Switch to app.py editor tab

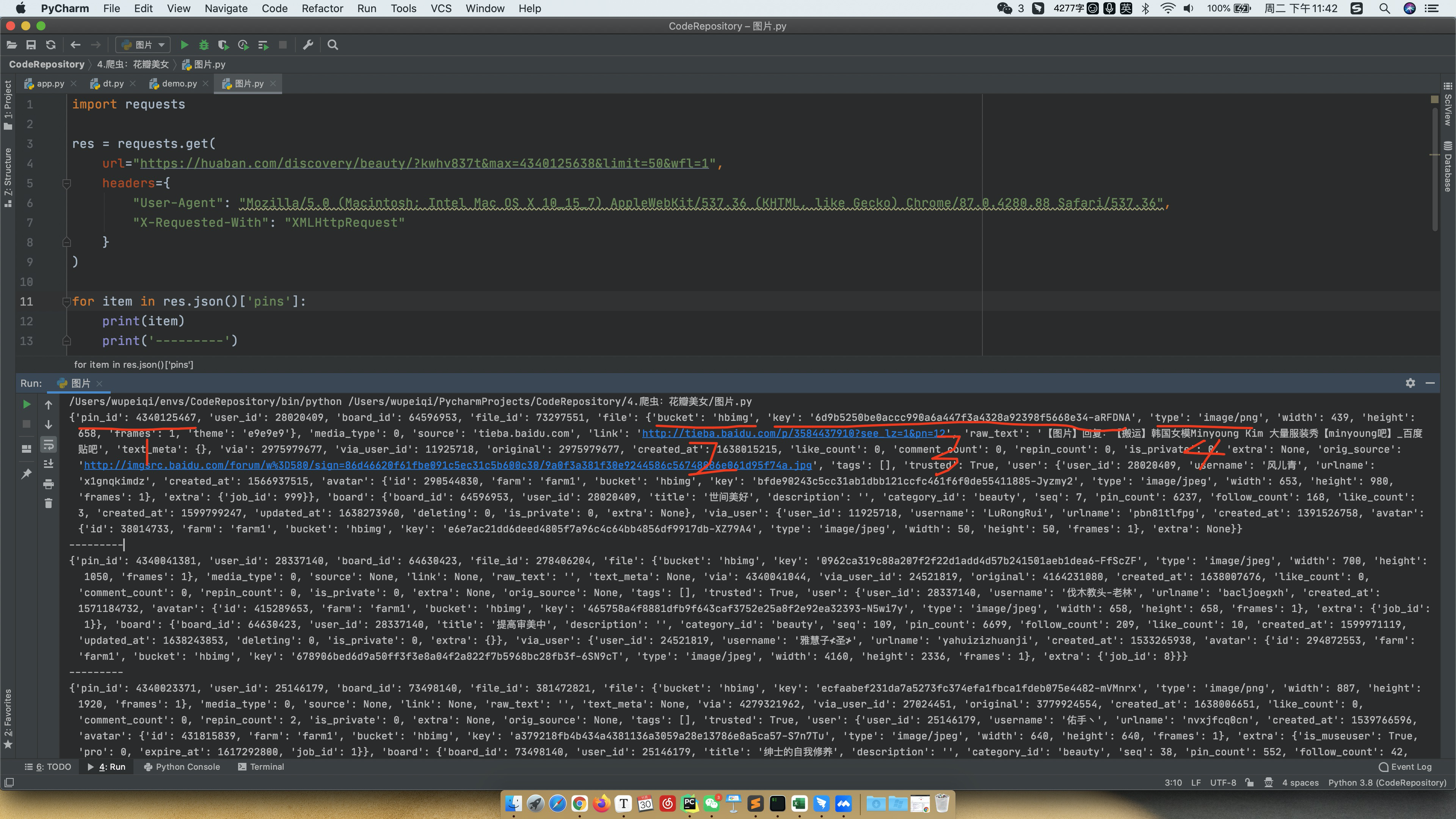click(50, 83)
